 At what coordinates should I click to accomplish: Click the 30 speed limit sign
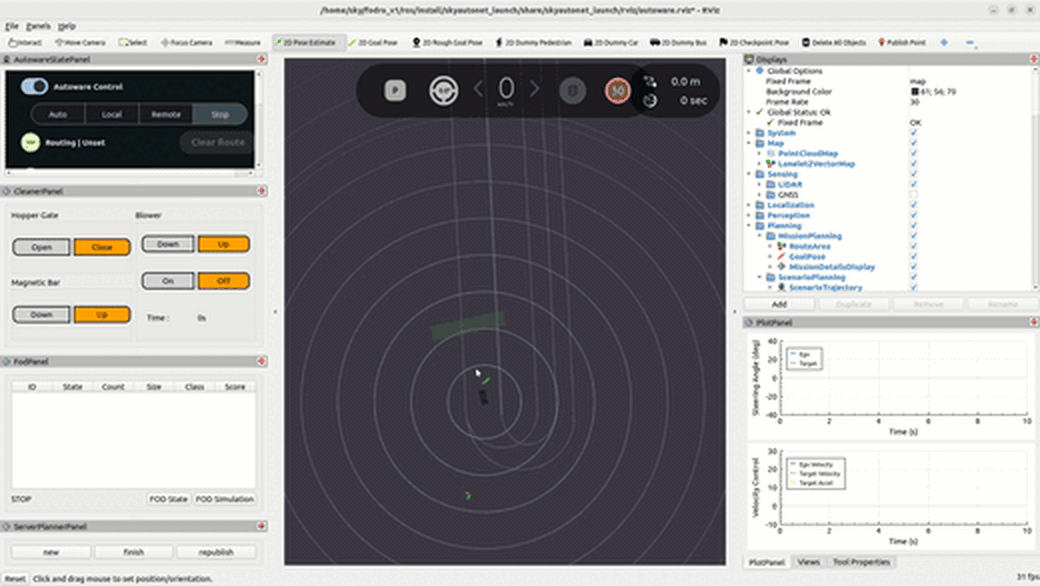pos(618,90)
